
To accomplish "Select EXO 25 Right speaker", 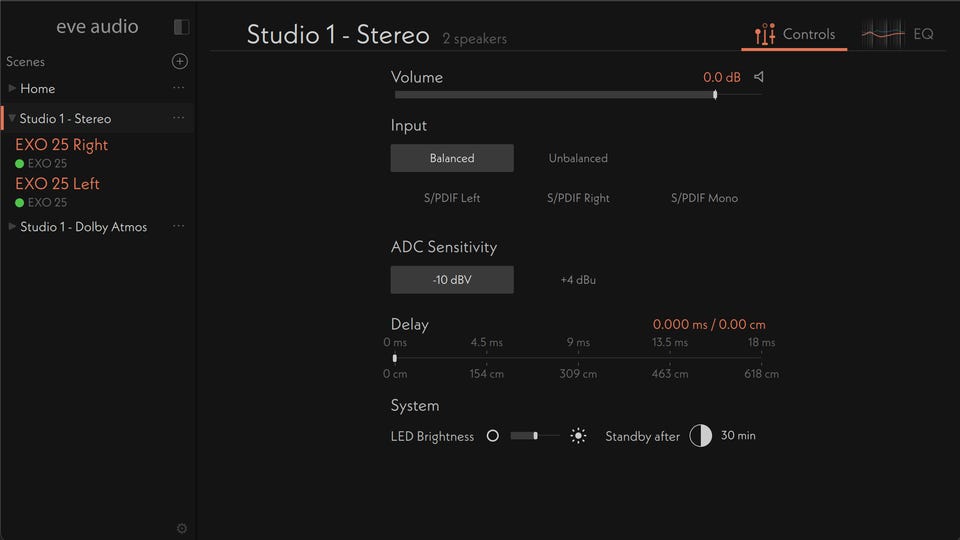I will [61, 145].
